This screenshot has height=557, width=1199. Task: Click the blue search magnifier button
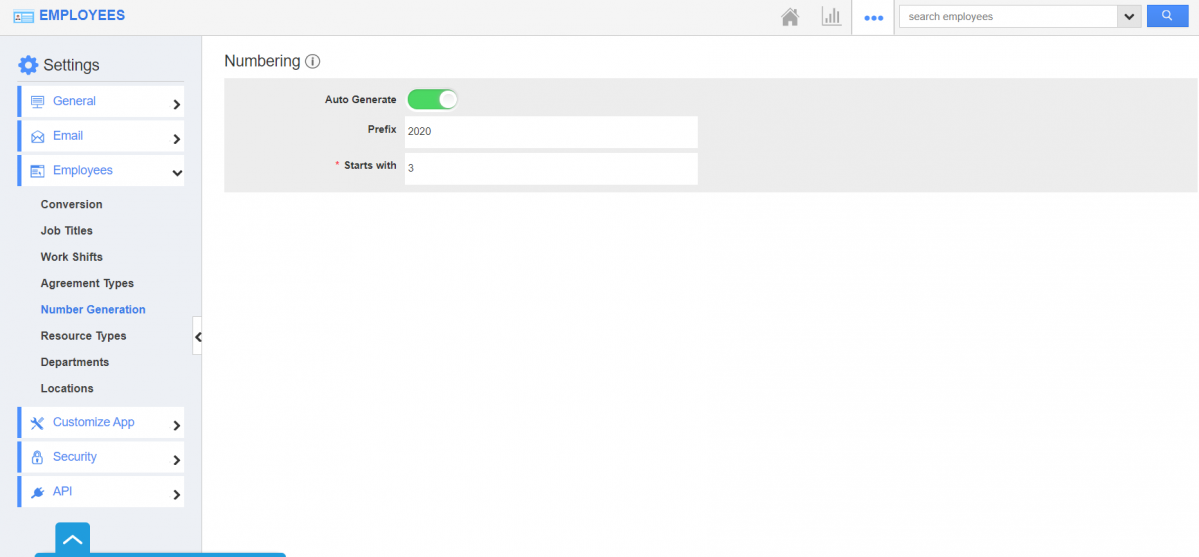click(x=1167, y=16)
